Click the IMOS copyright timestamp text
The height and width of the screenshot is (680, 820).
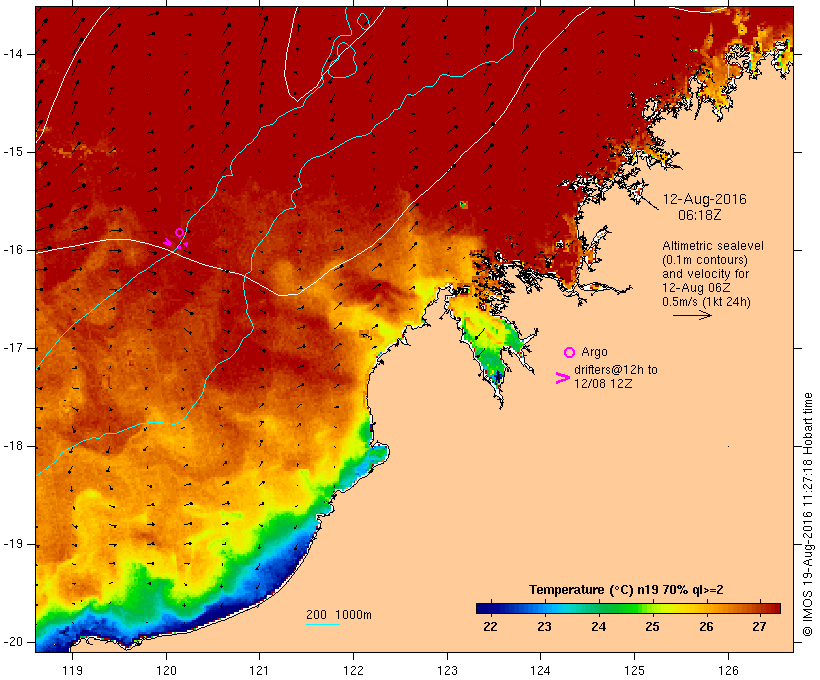click(808, 514)
